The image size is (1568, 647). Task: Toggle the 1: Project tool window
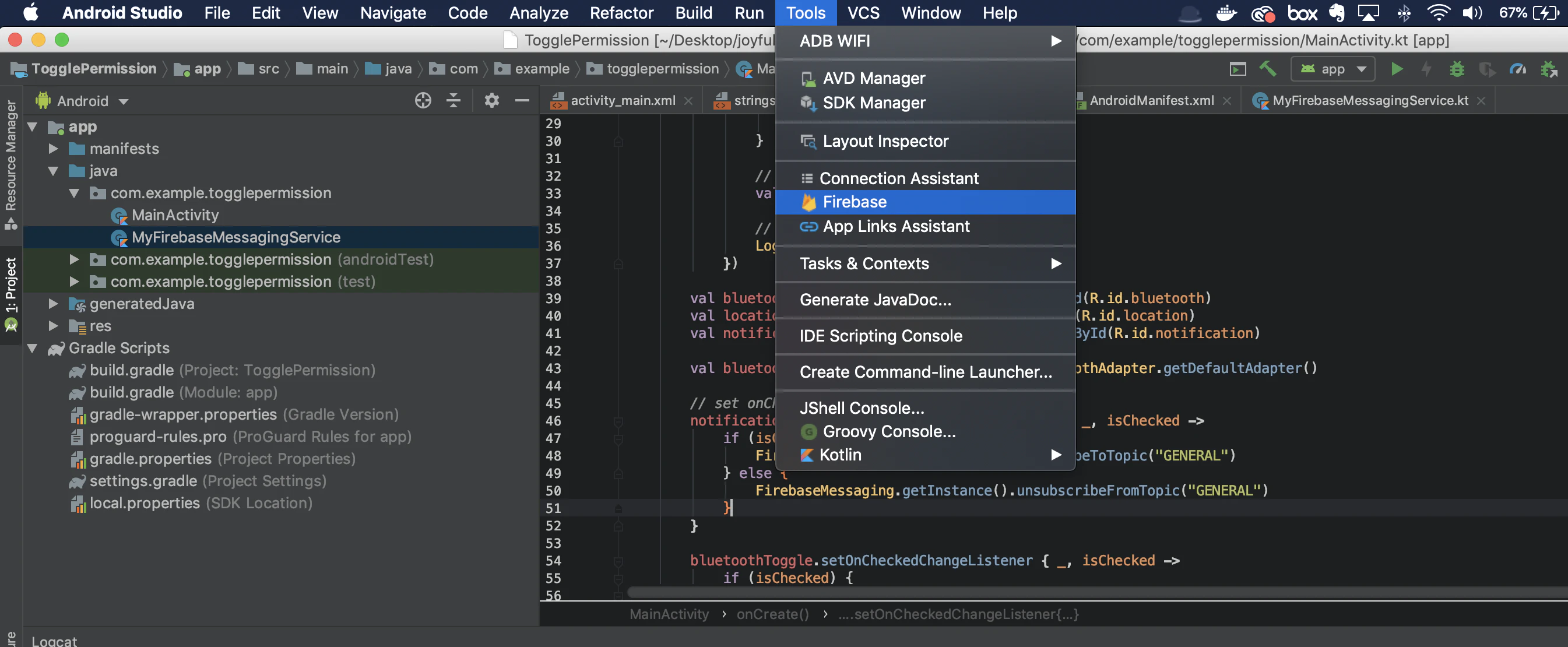pos(11,294)
